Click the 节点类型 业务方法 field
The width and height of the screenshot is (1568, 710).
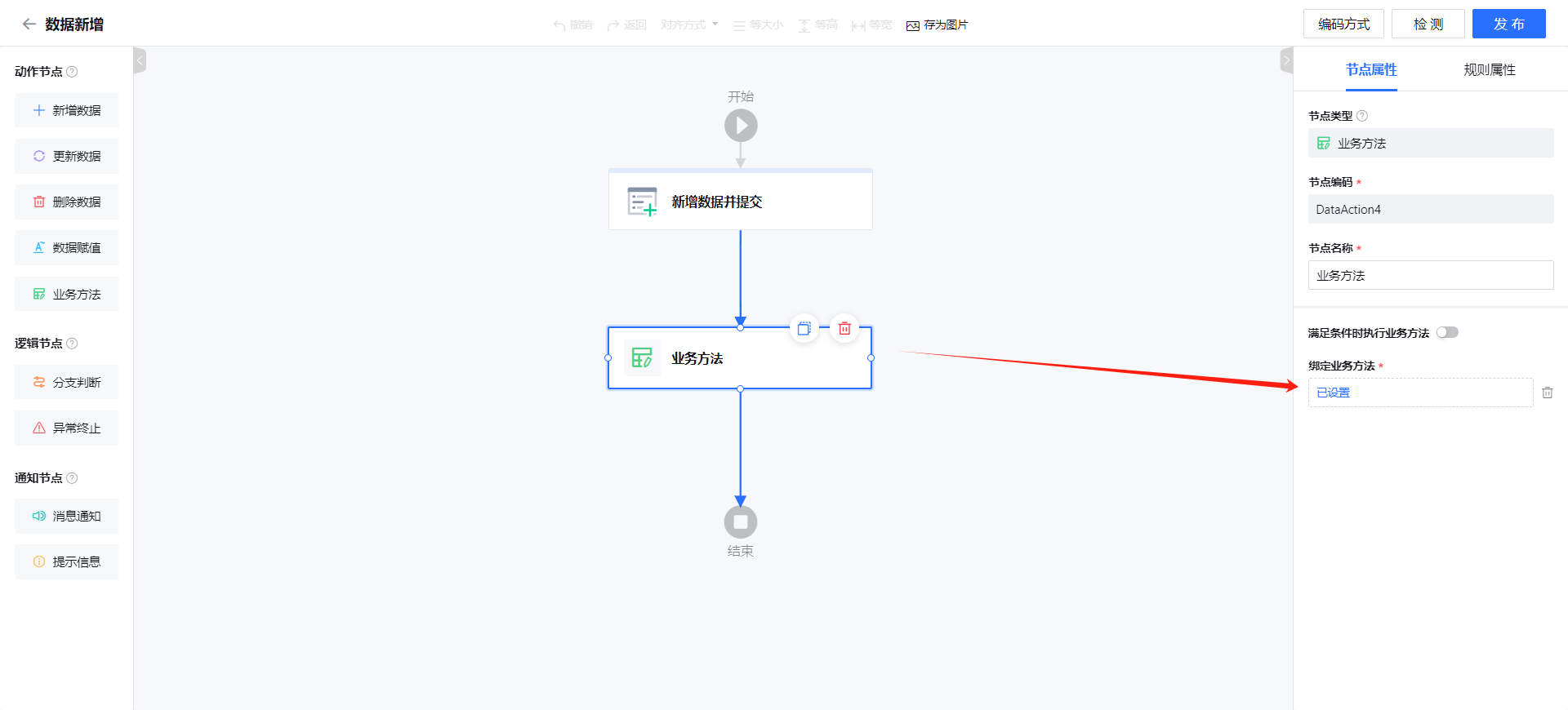coord(1431,143)
